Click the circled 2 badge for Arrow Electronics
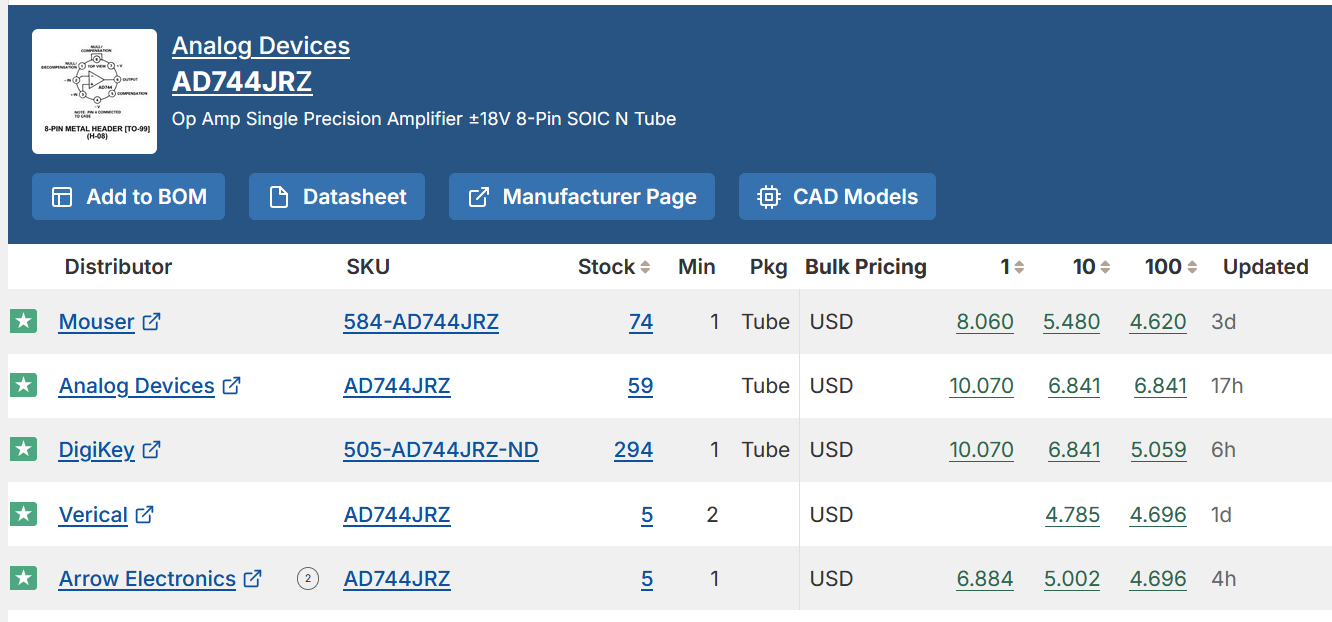The image size is (1332, 622). (x=308, y=578)
